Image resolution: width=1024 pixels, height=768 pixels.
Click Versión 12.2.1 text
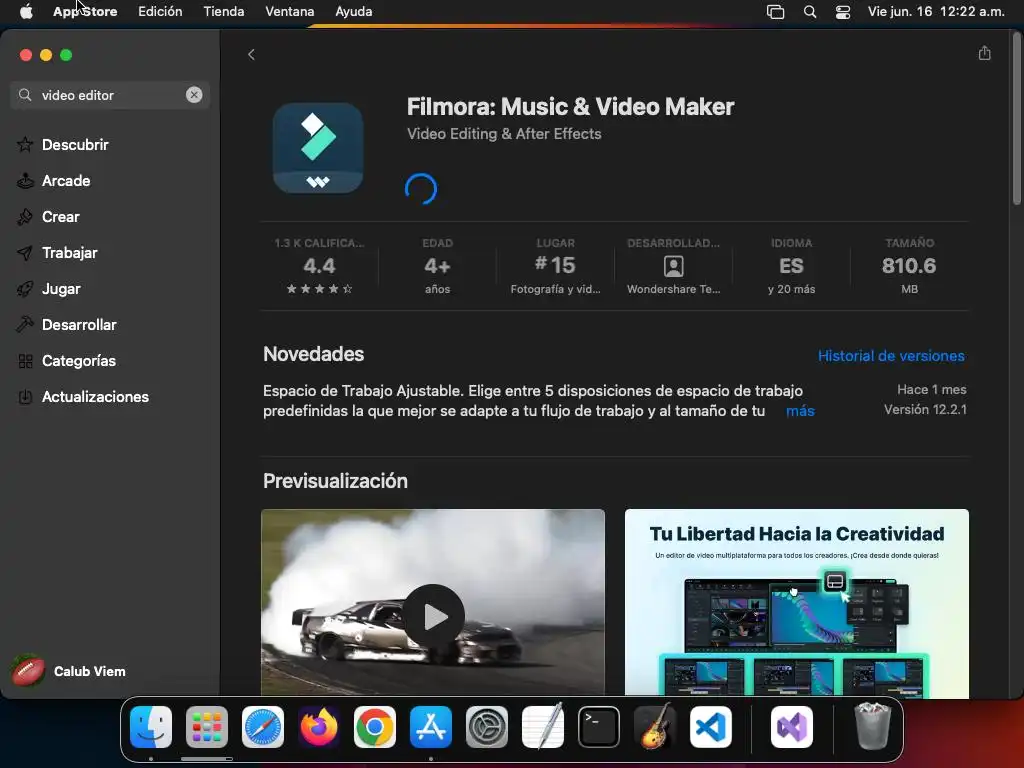(925, 409)
